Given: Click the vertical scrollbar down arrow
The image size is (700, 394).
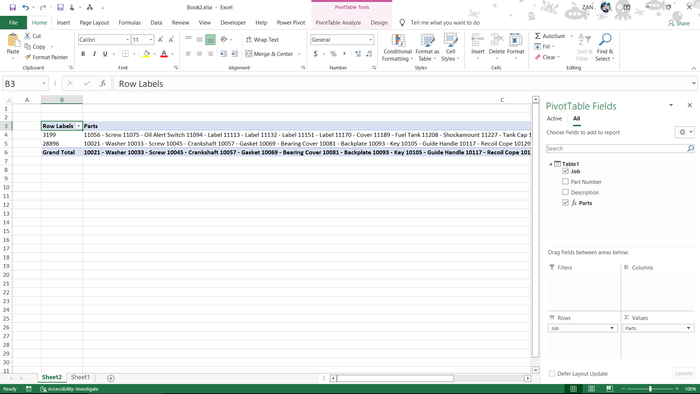Looking at the screenshot, I should click(x=536, y=370).
